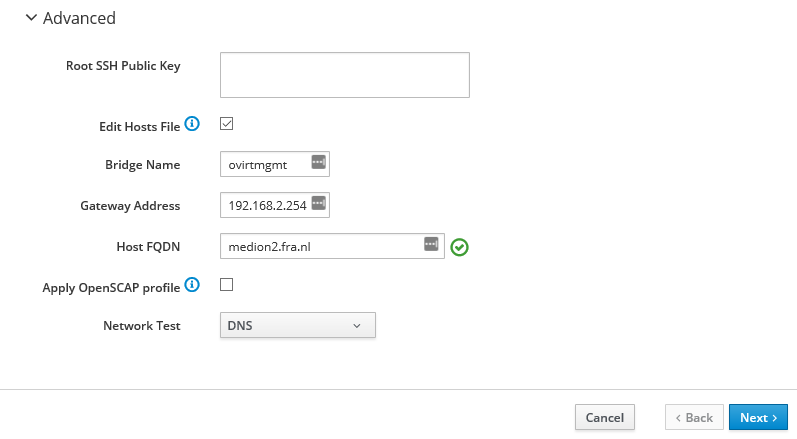Click into the Bridge Name input field
797x439 pixels.
point(265,164)
